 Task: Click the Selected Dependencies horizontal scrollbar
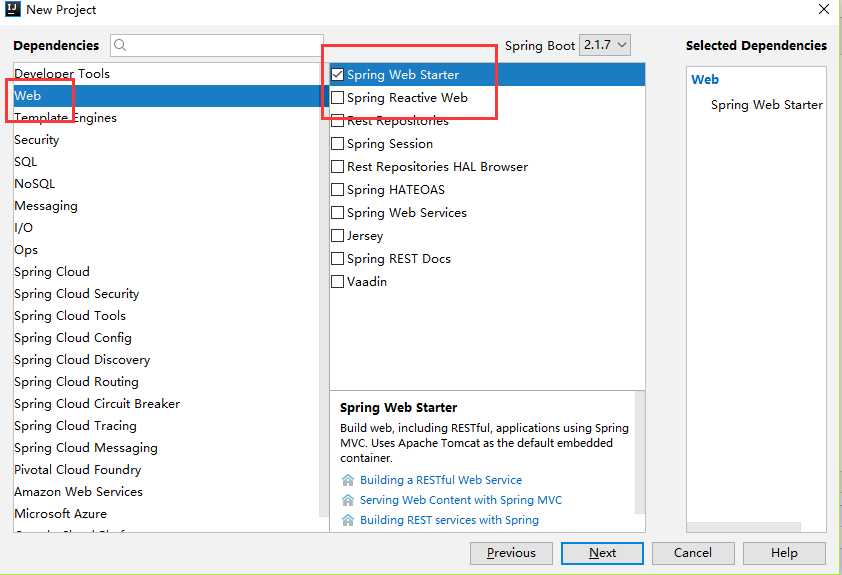(x=744, y=527)
